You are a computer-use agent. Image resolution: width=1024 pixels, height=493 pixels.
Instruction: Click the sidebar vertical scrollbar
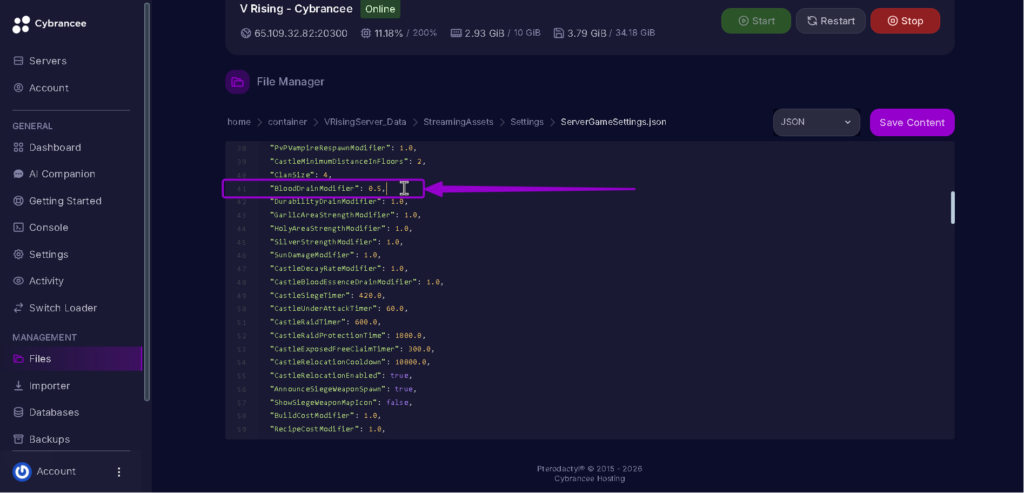click(147, 201)
